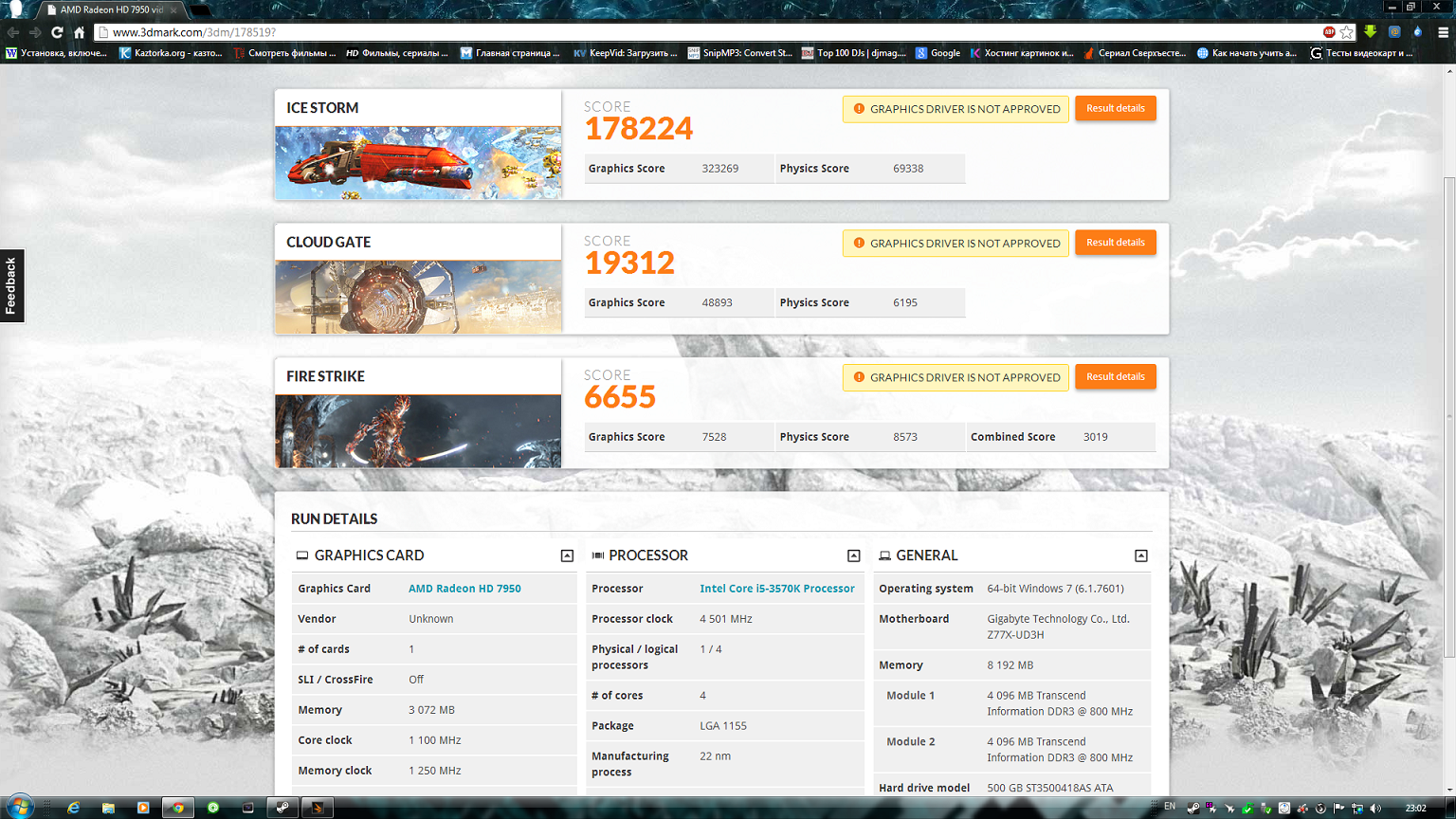
Task: Open the Google bookmark
Action: click(x=937, y=53)
